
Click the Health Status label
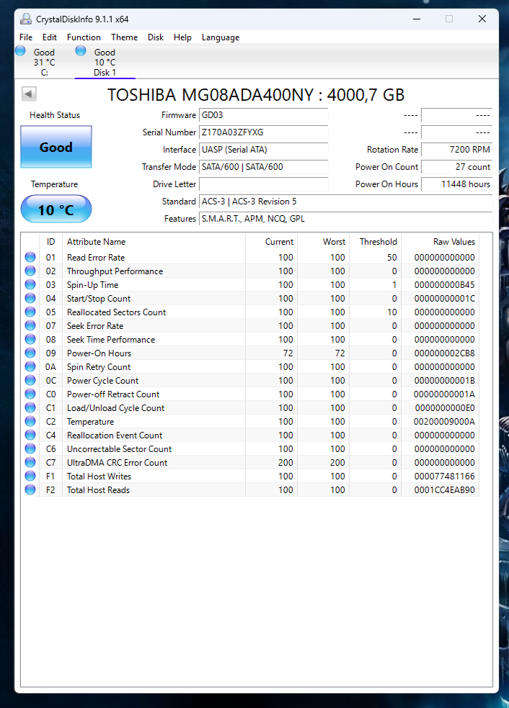tap(55, 115)
